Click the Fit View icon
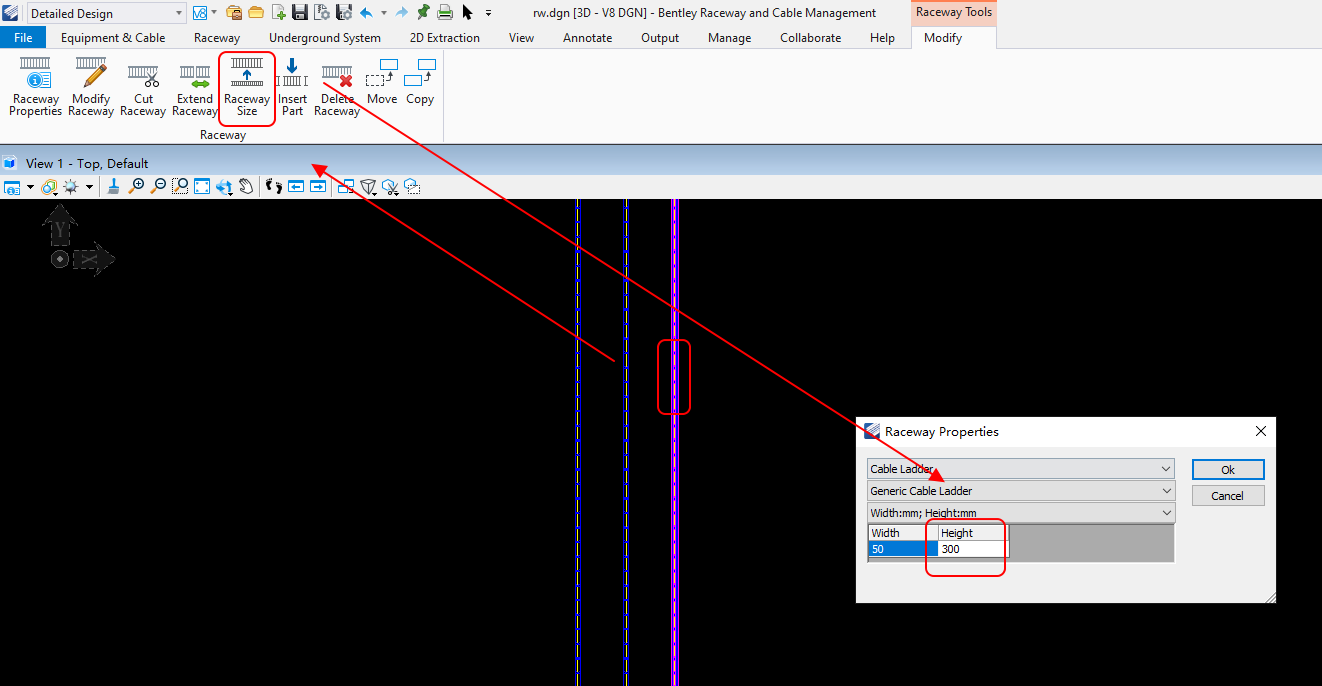The height and width of the screenshot is (686, 1322). [201, 186]
